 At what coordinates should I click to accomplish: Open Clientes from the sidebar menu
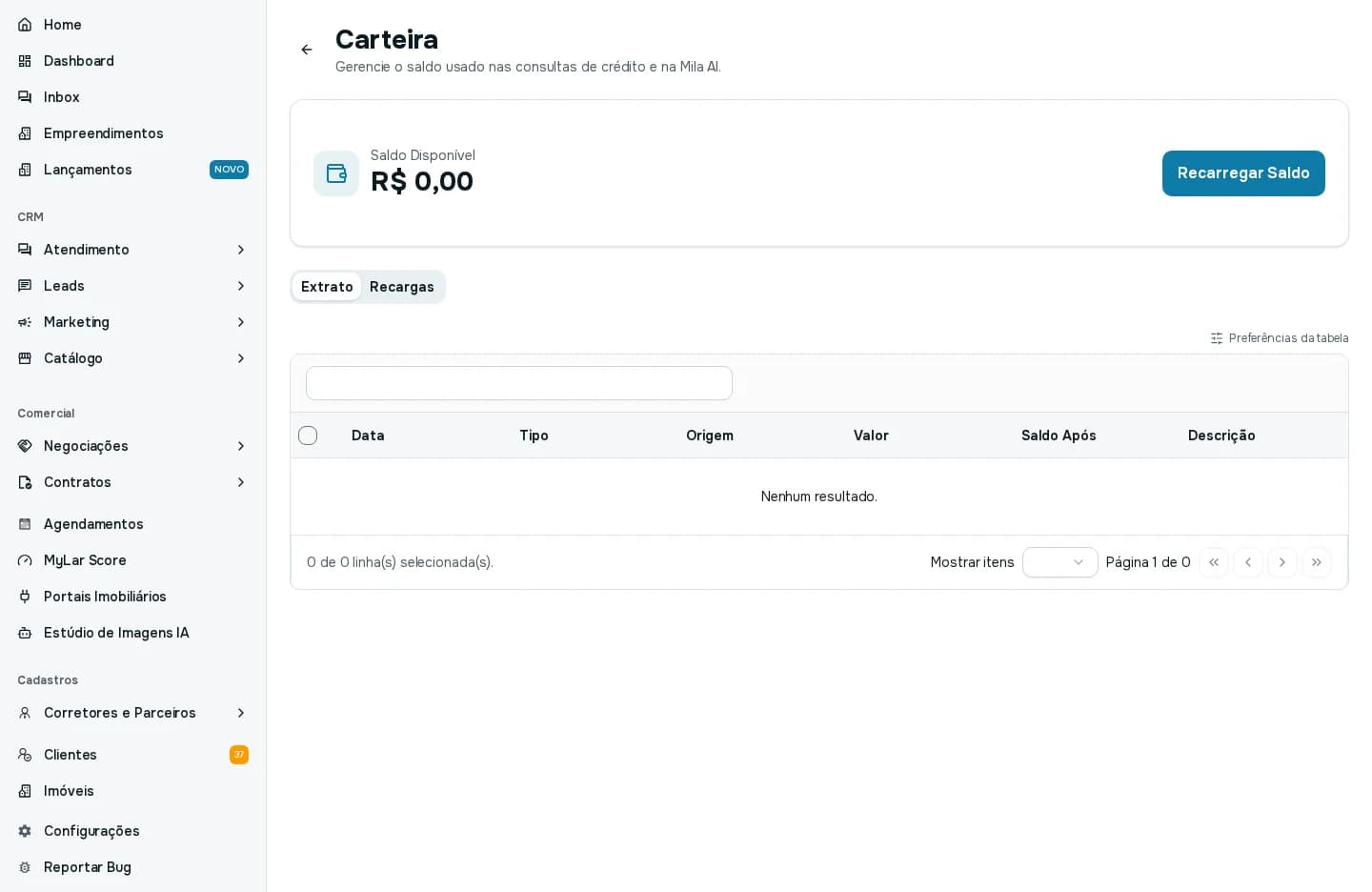coord(132,755)
